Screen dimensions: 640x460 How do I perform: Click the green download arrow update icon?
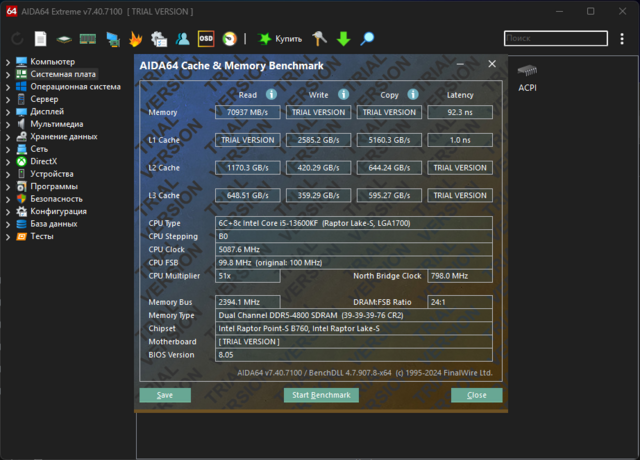tap(343, 39)
